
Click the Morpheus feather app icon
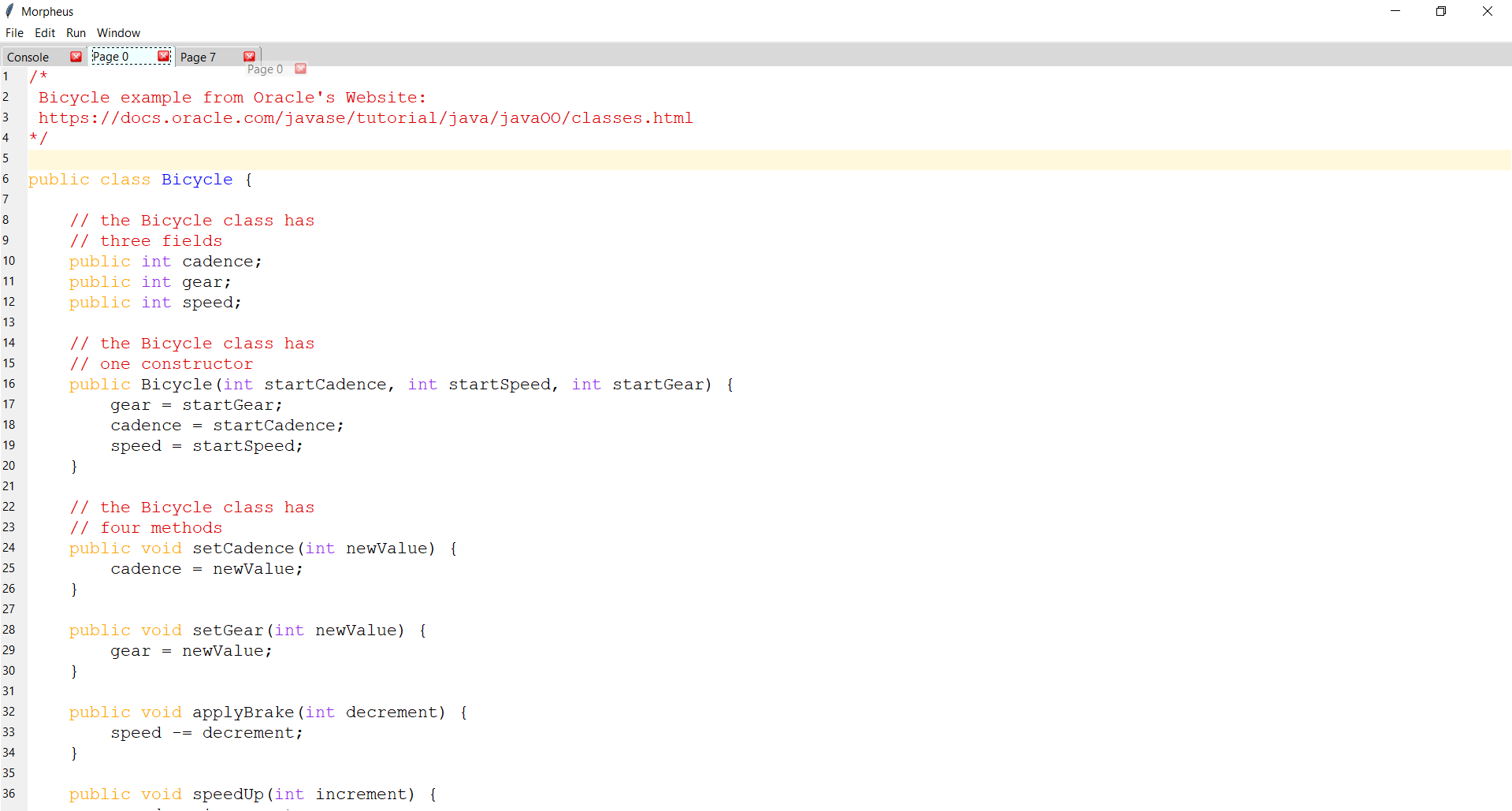[x=9, y=11]
